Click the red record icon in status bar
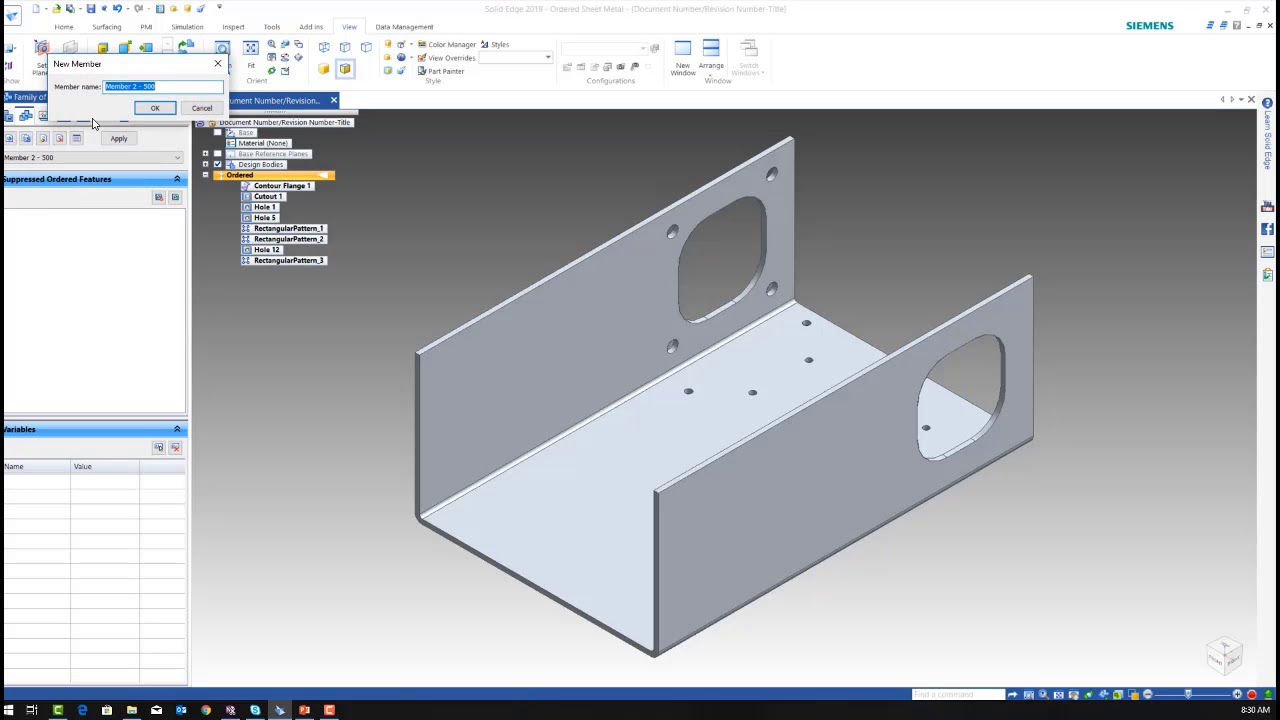This screenshot has height=720, width=1280. (1252, 694)
